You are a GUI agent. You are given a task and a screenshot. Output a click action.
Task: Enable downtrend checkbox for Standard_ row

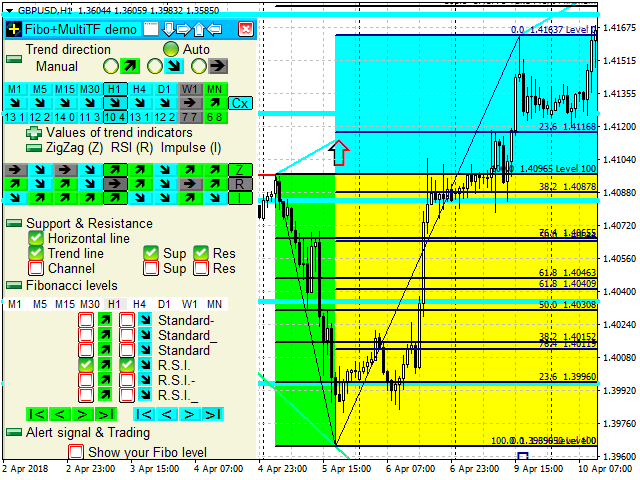pos(127,335)
